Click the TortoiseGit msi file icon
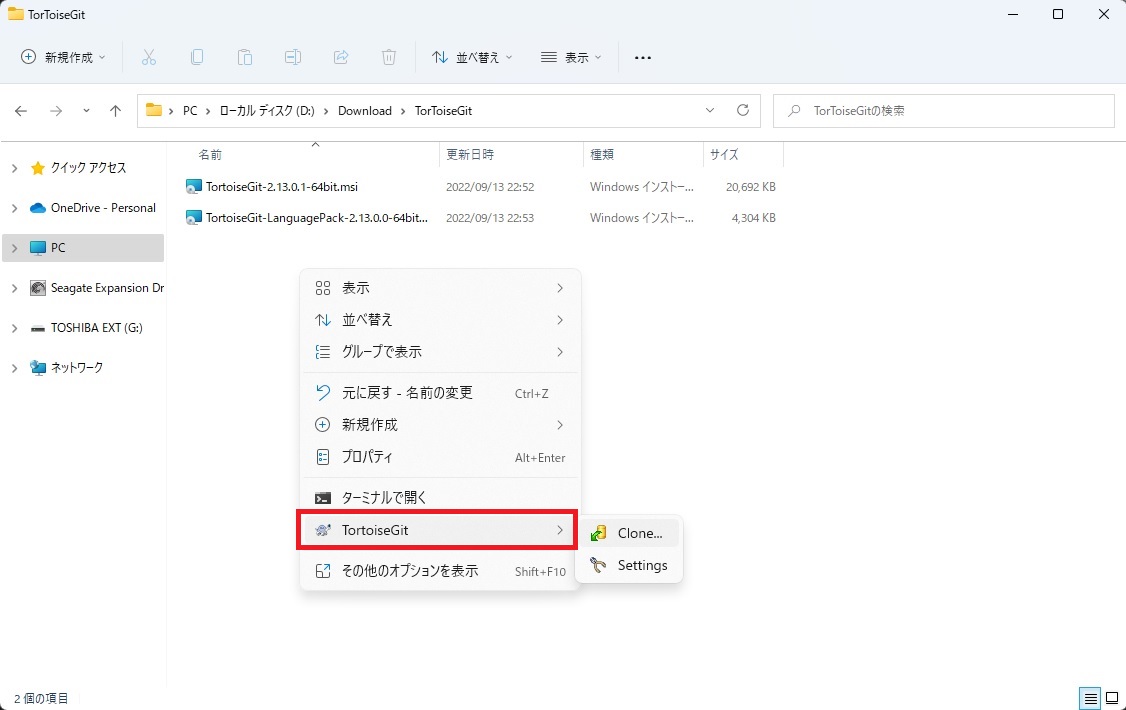The height and width of the screenshot is (710, 1126). (x=193, y=187)
